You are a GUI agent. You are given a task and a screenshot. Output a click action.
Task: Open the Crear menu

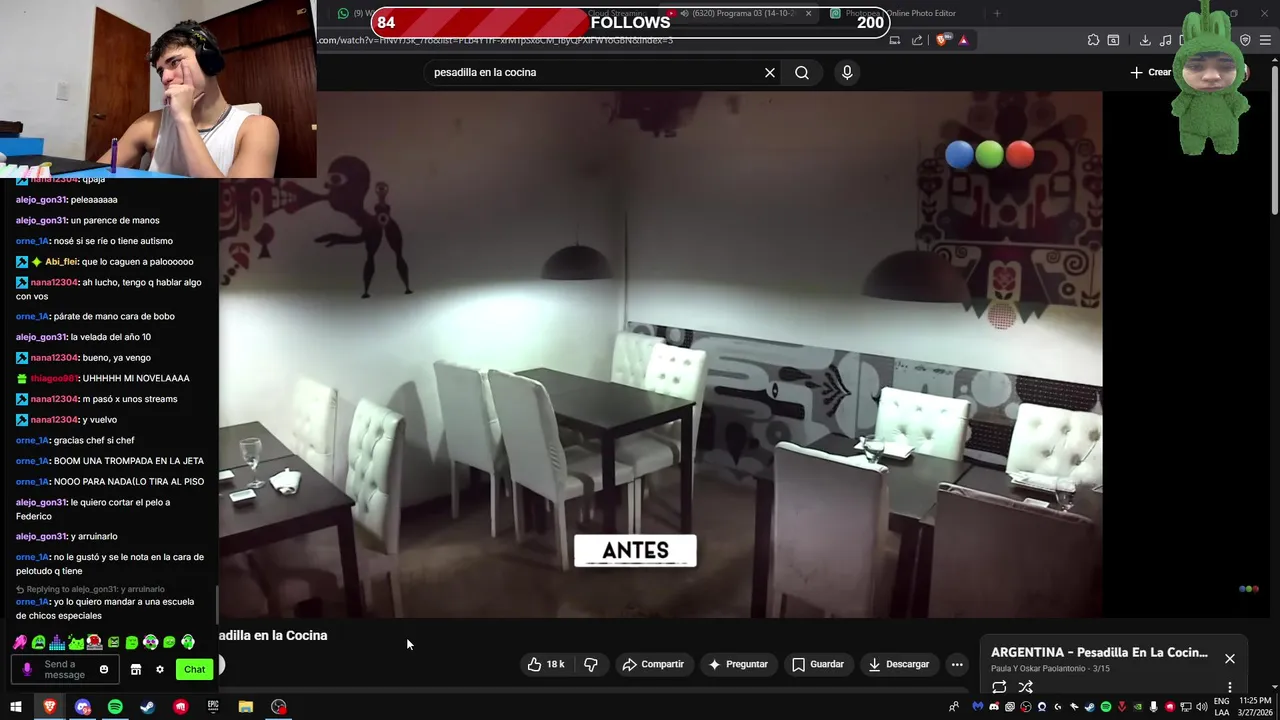pyautogui.click(x=1151, y=72)
